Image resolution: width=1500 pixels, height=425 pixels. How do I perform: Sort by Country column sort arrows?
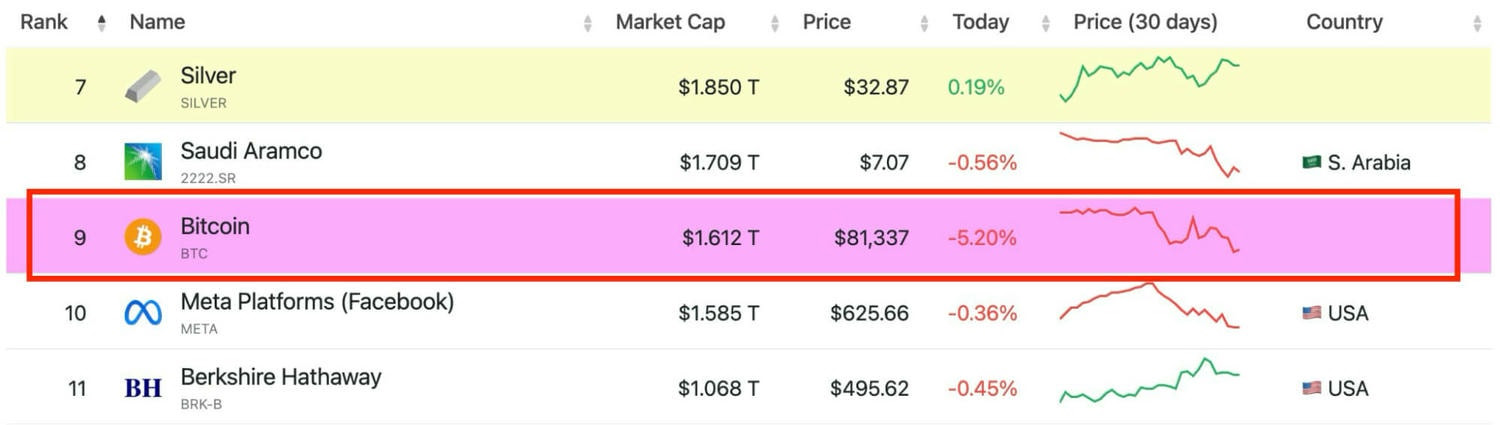[x=1477, y=23]
